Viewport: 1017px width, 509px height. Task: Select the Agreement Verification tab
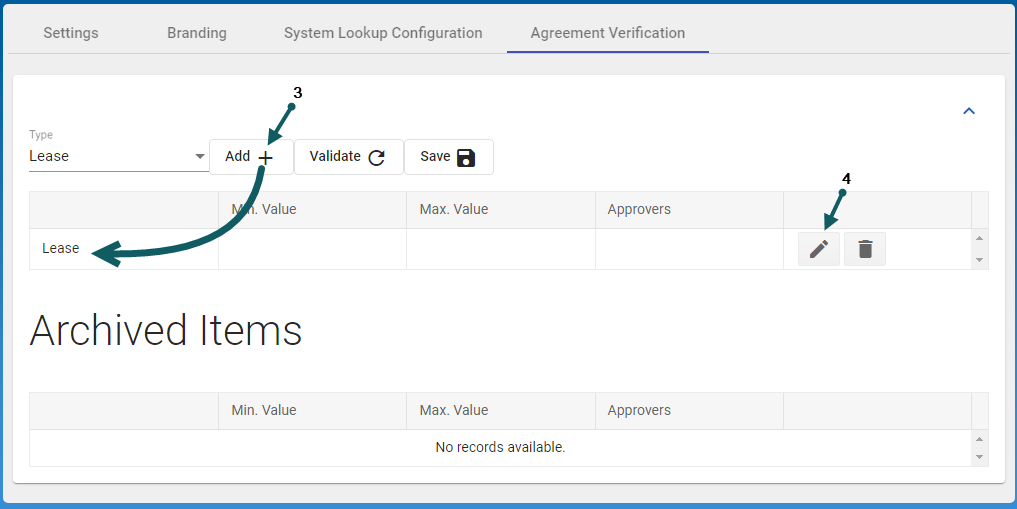[x=608, y=33]
